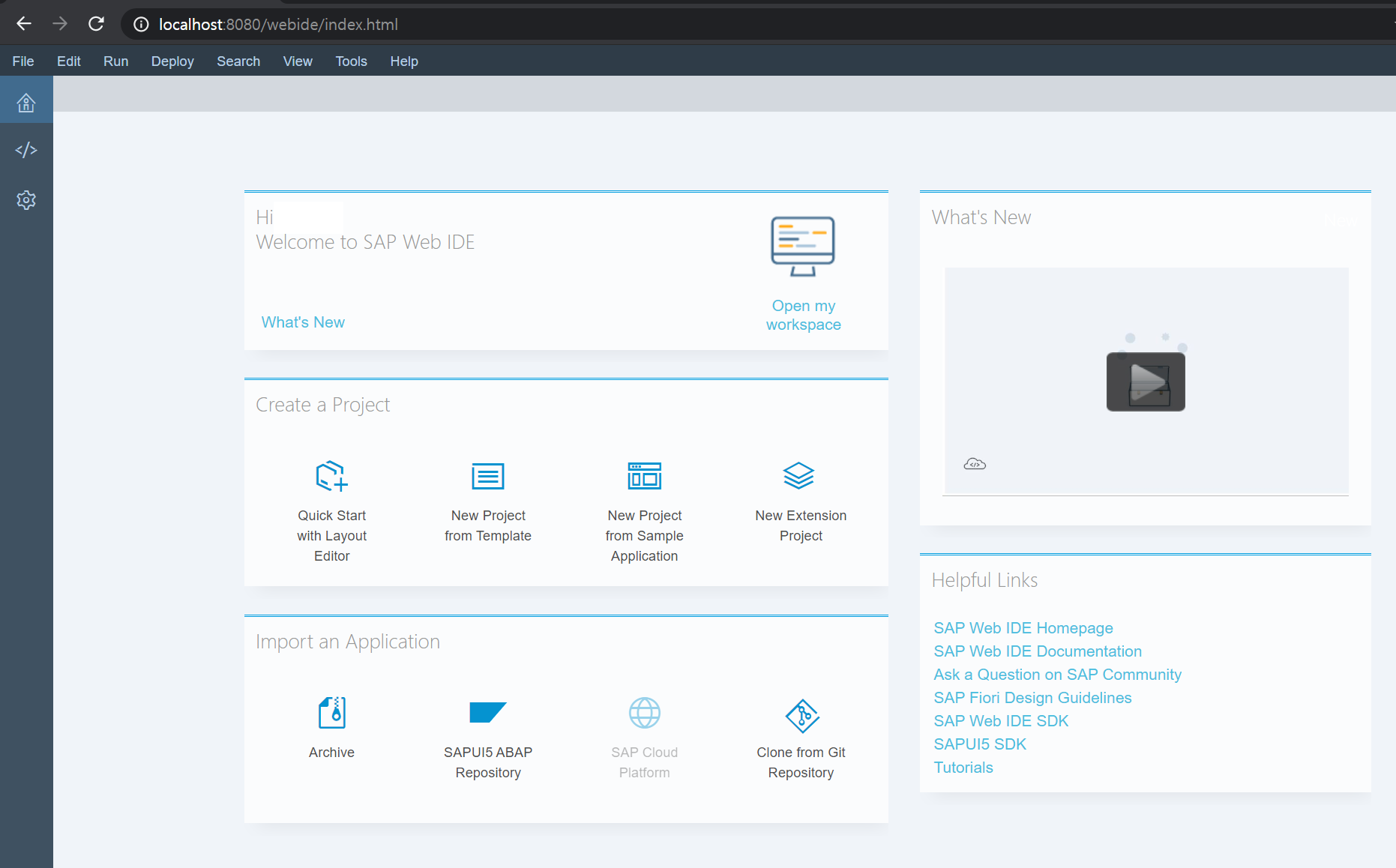Open the Run menu
The height and width of the screenshot is (868, 1396).
pos(116,61)
